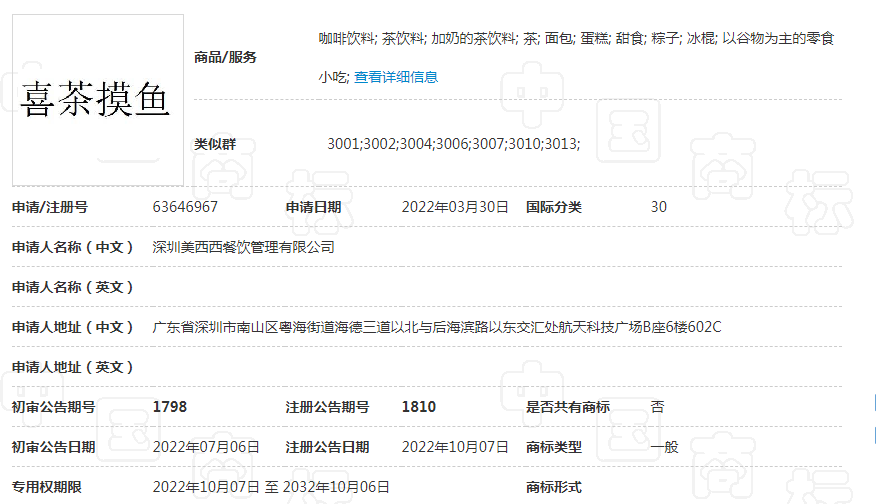Select registration announcement issue number 1810
Image resolution: width=876 pixels, height=504 pixels.
[x=418, y=407]
